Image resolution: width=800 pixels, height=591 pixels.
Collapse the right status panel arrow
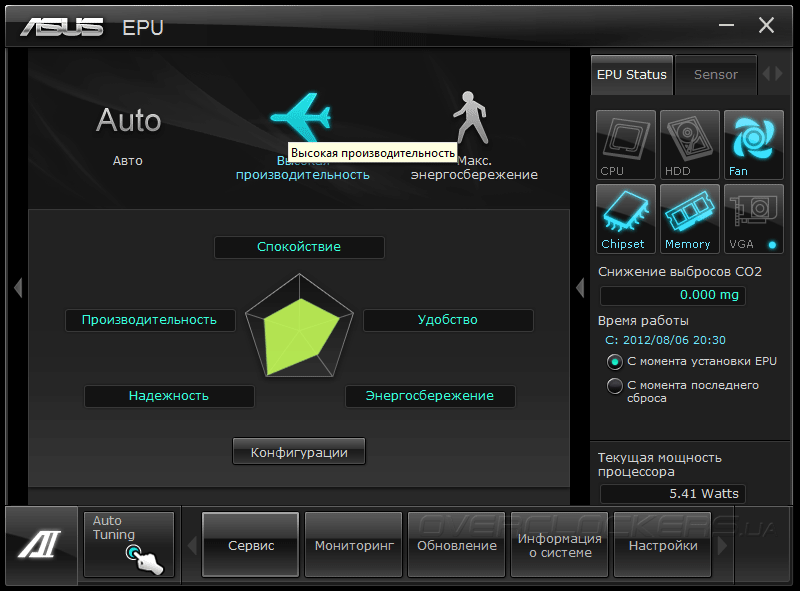(x=580, y=287)
